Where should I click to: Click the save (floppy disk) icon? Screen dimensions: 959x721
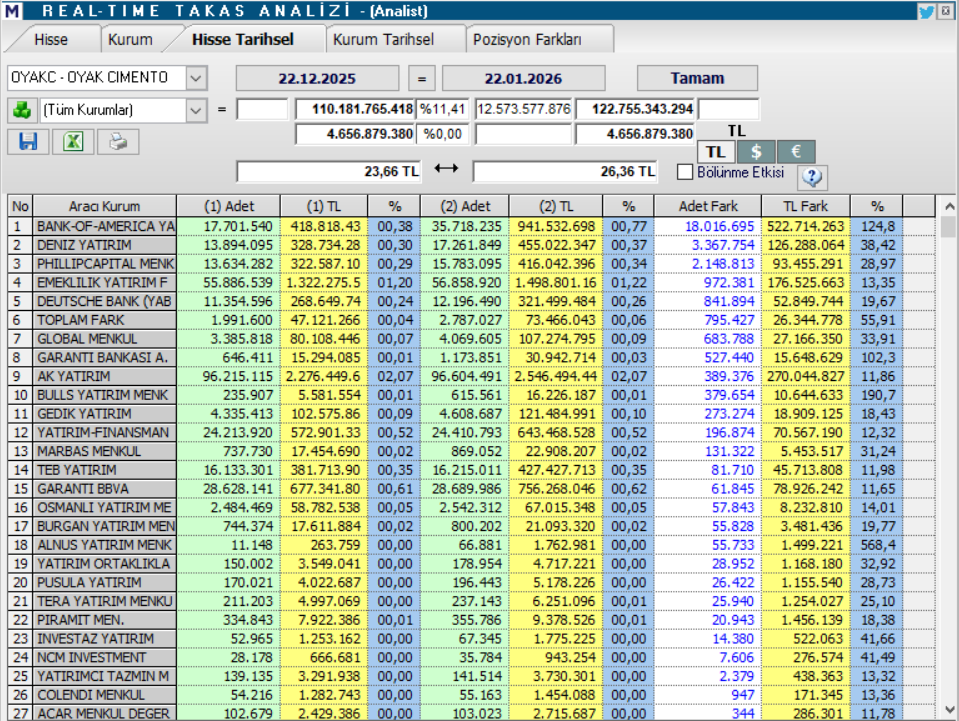pyautogui.click(x=28, y=141)
